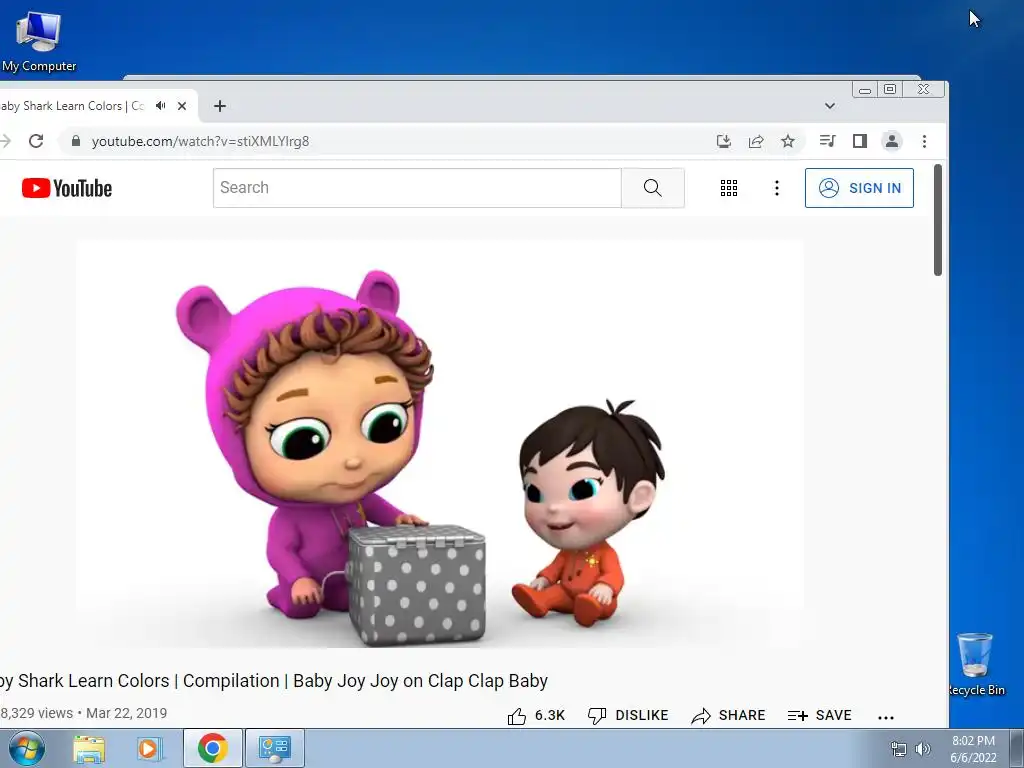Switch to Chrome in the taskbar
The height and width of the screenshot is (768, 1024).
[x=213, y=748]
